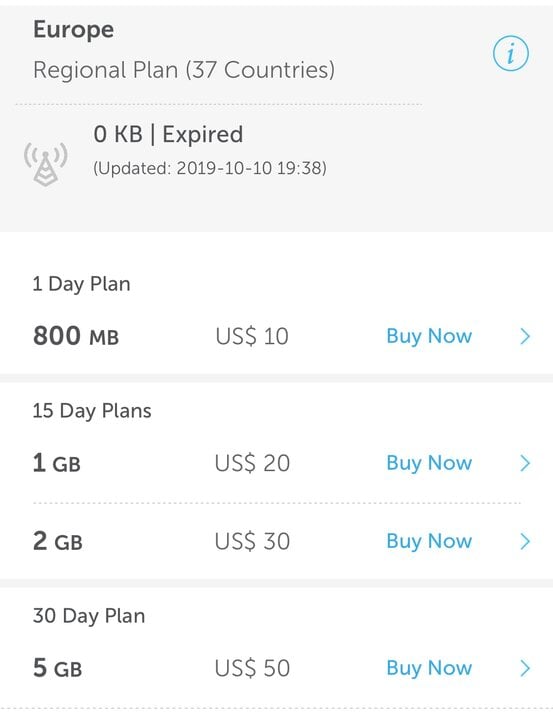The height and width of the screenshot is (720, 553).
Task: Select the US$ 30 price label
Action: tap(252, 542)
